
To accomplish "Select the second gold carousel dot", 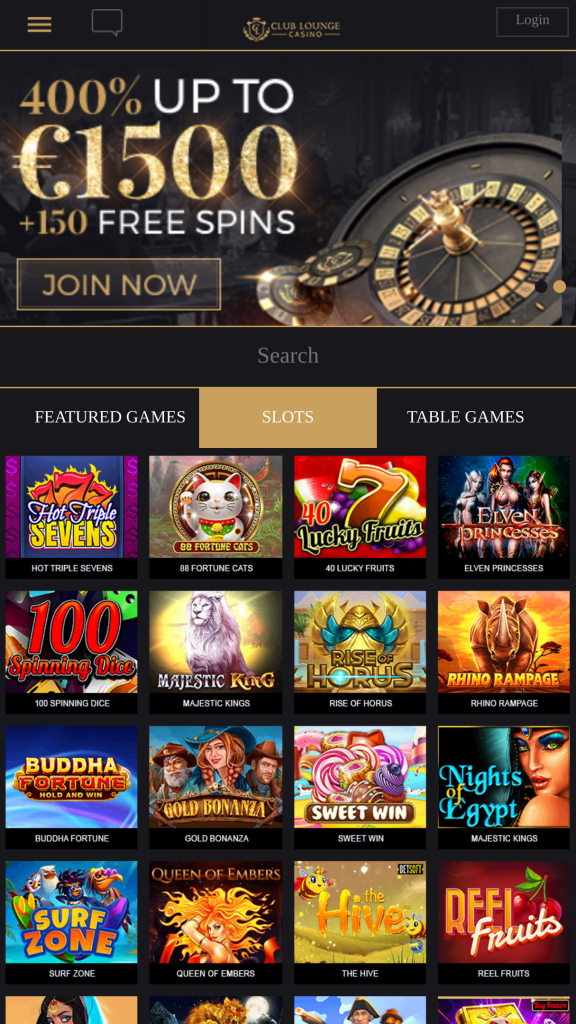I will coord(559,286).
